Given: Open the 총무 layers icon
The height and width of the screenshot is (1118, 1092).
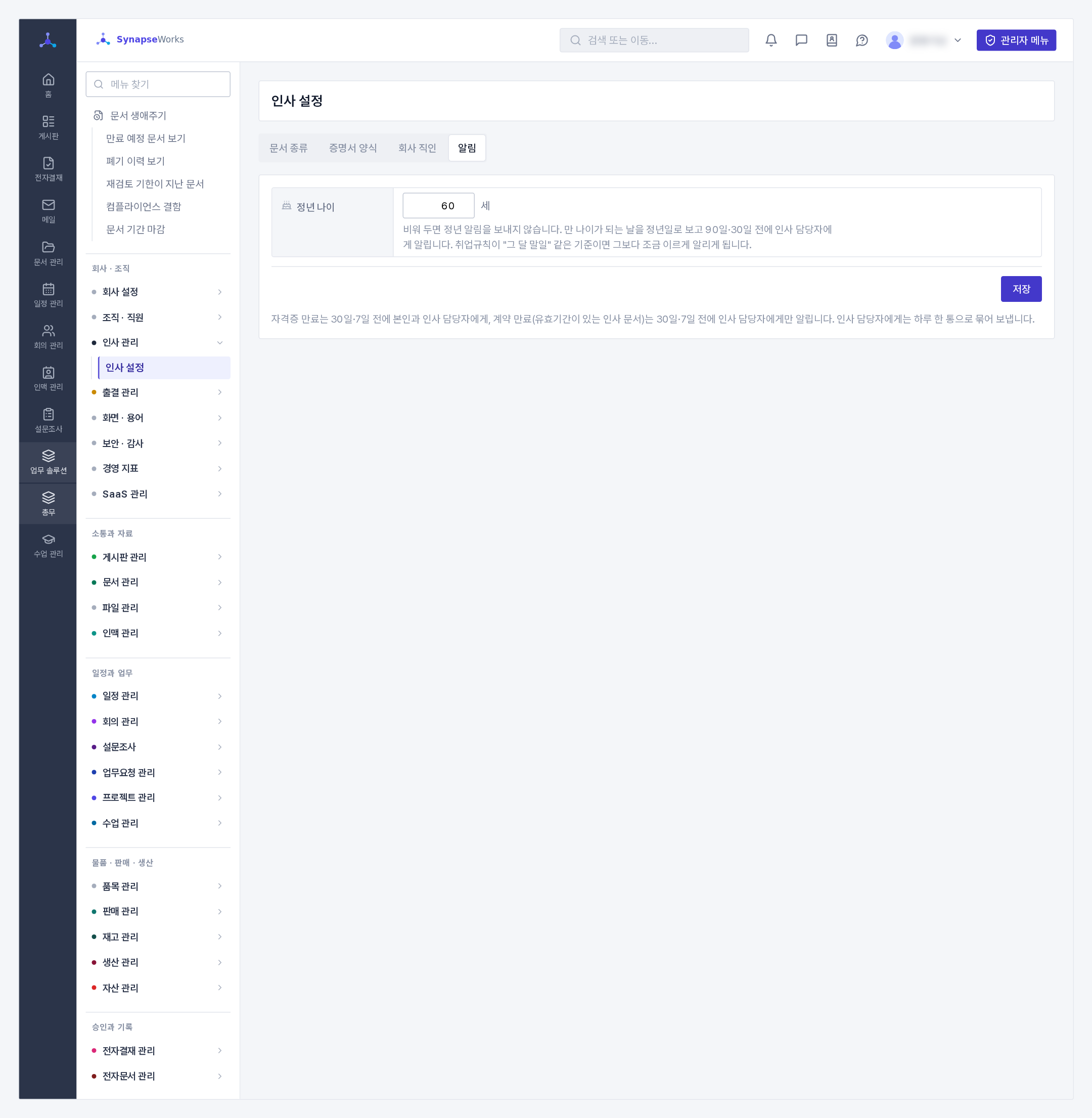Looking at the screenshot, I should click(48, 504).
